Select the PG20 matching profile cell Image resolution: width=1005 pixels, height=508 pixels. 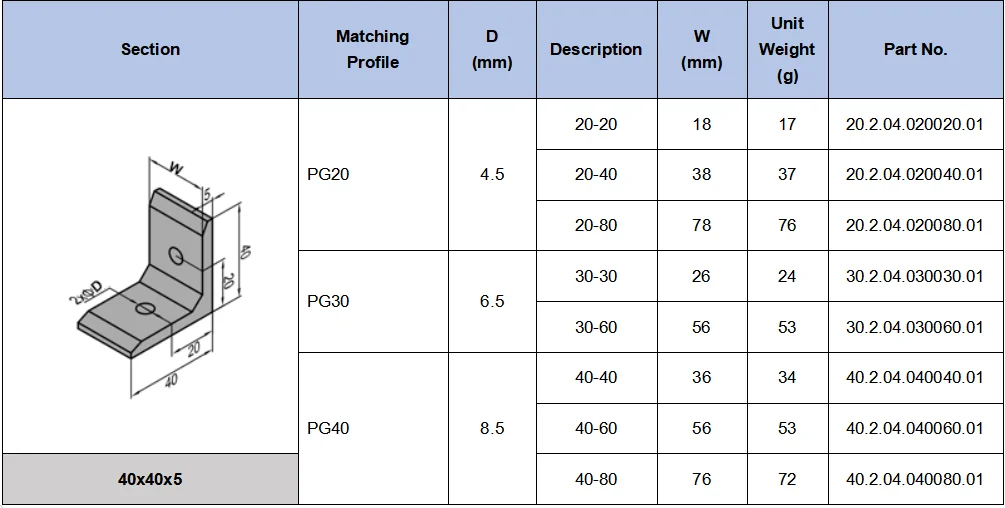pyautogui.click(x=373, y=174)
